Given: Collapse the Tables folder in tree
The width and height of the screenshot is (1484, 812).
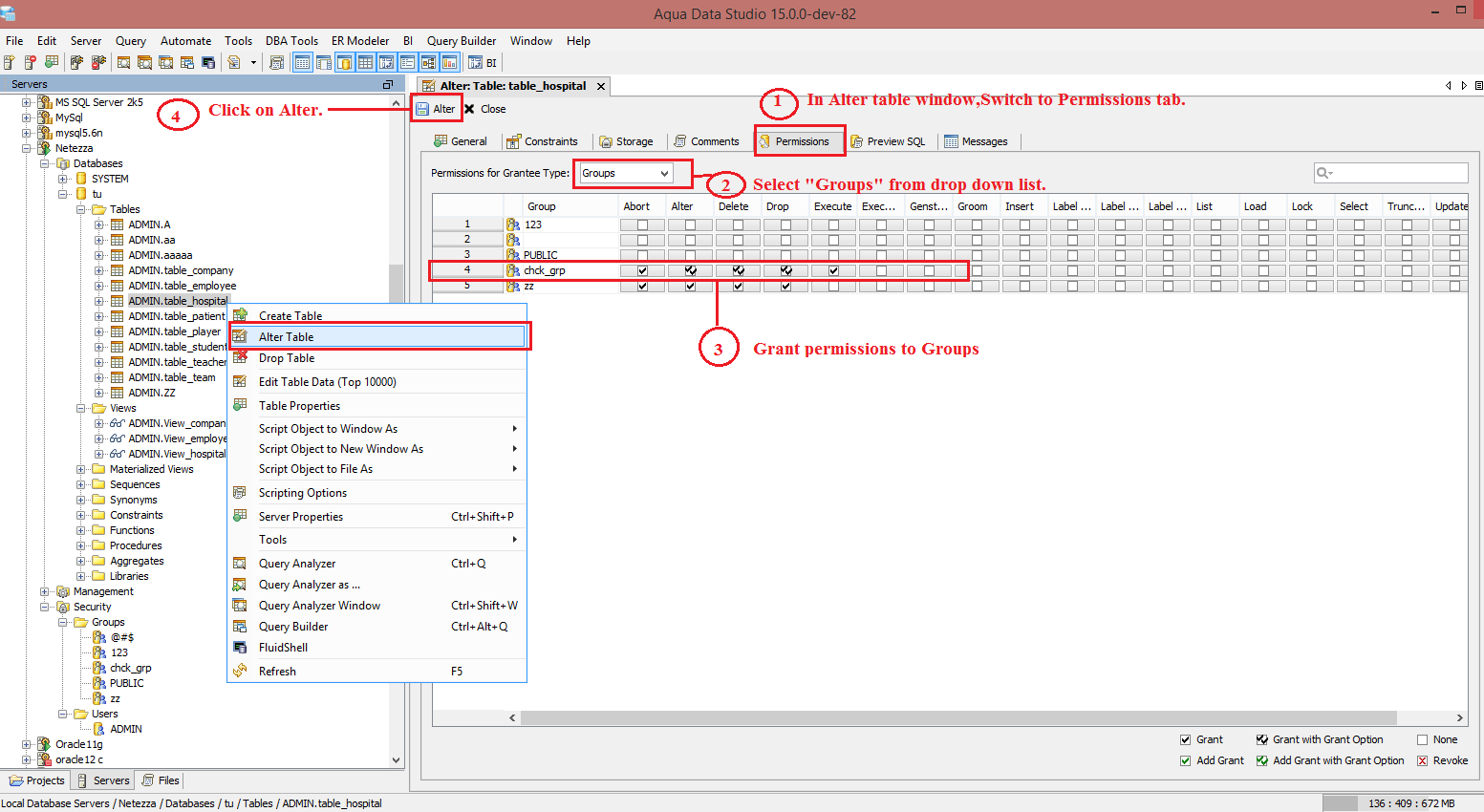Looking at the screenshot, I should coord(81,209).
